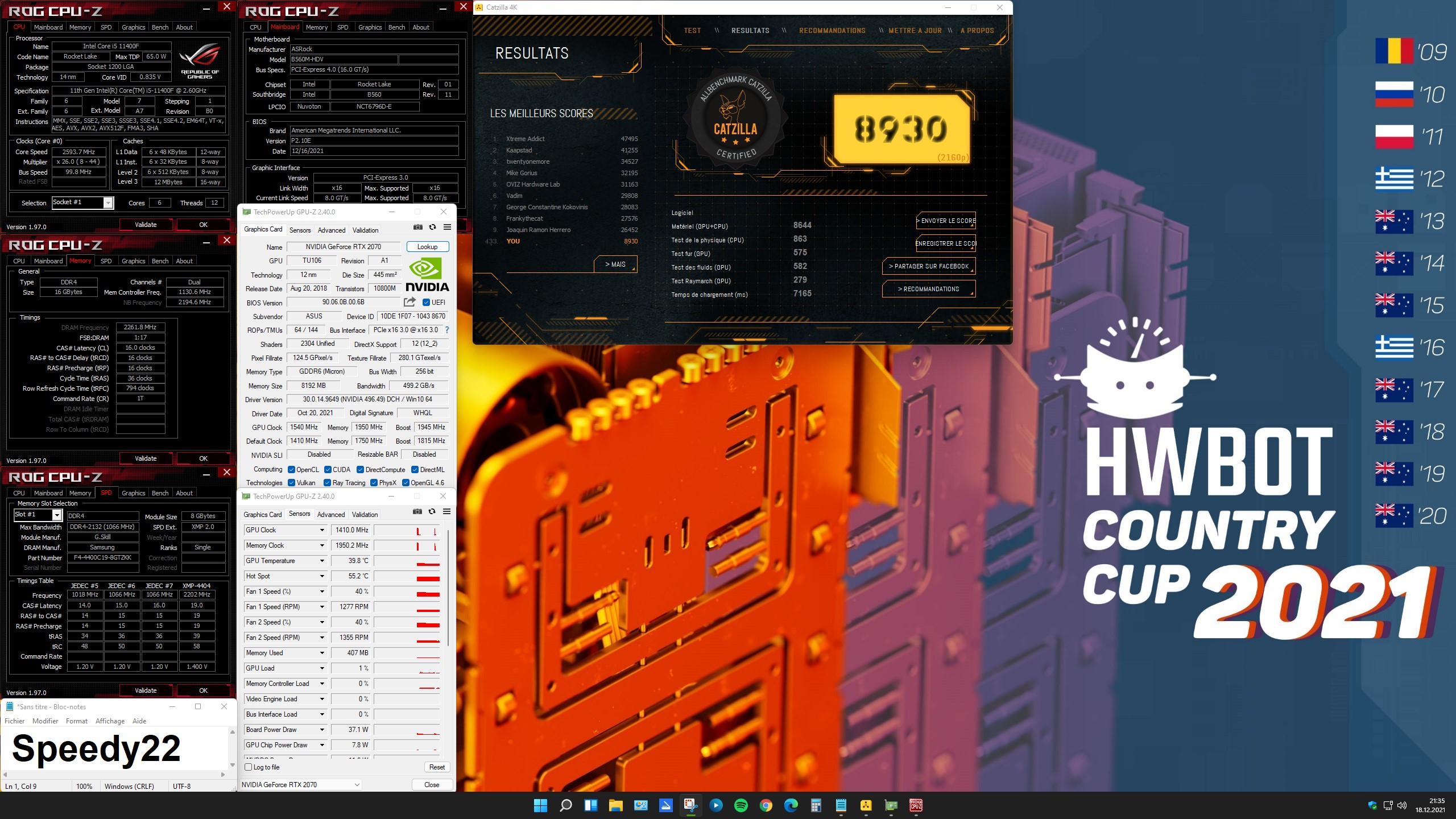Open the Windows Security tray icon
The height and width of the screenshot is (819, 1456).
pos(1372,805)
